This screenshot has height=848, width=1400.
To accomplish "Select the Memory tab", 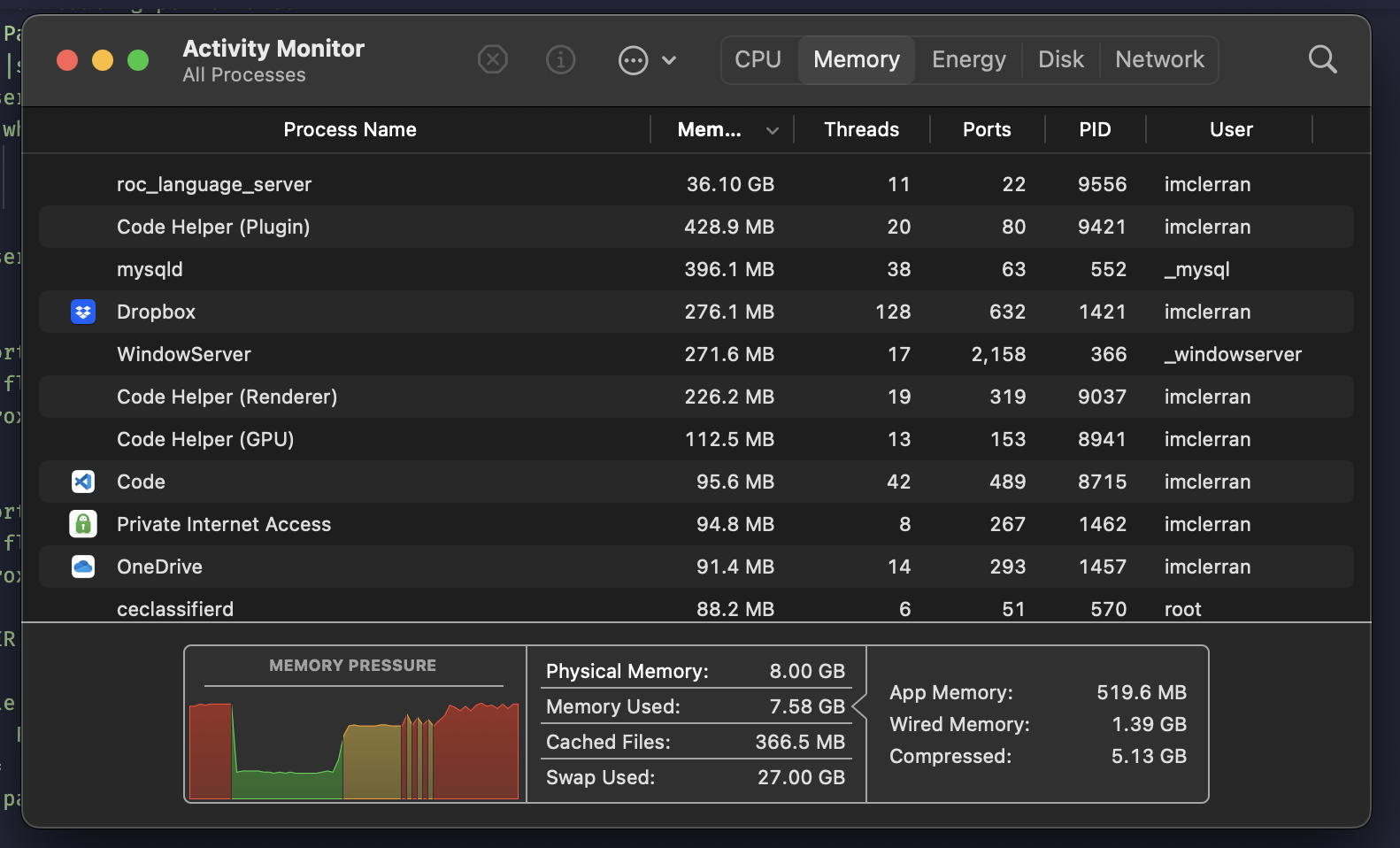I will tap(857, 60).
